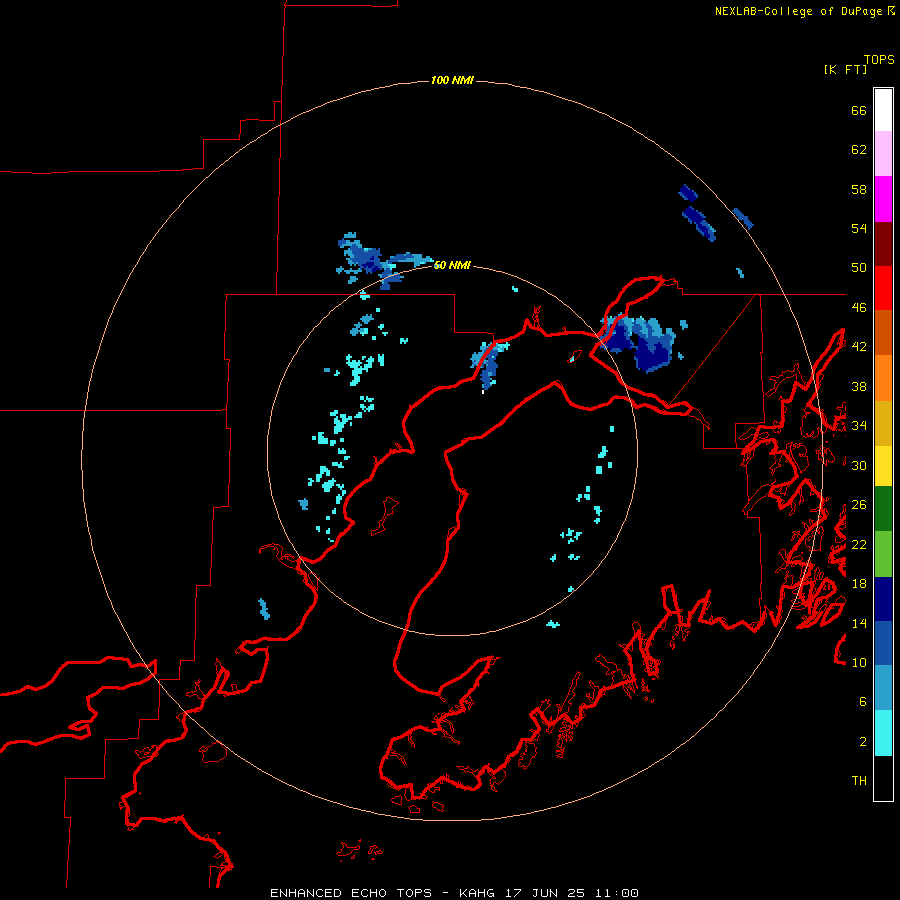Click legend value 22
This screenshot has height=900, width=900.
(859, 544)
